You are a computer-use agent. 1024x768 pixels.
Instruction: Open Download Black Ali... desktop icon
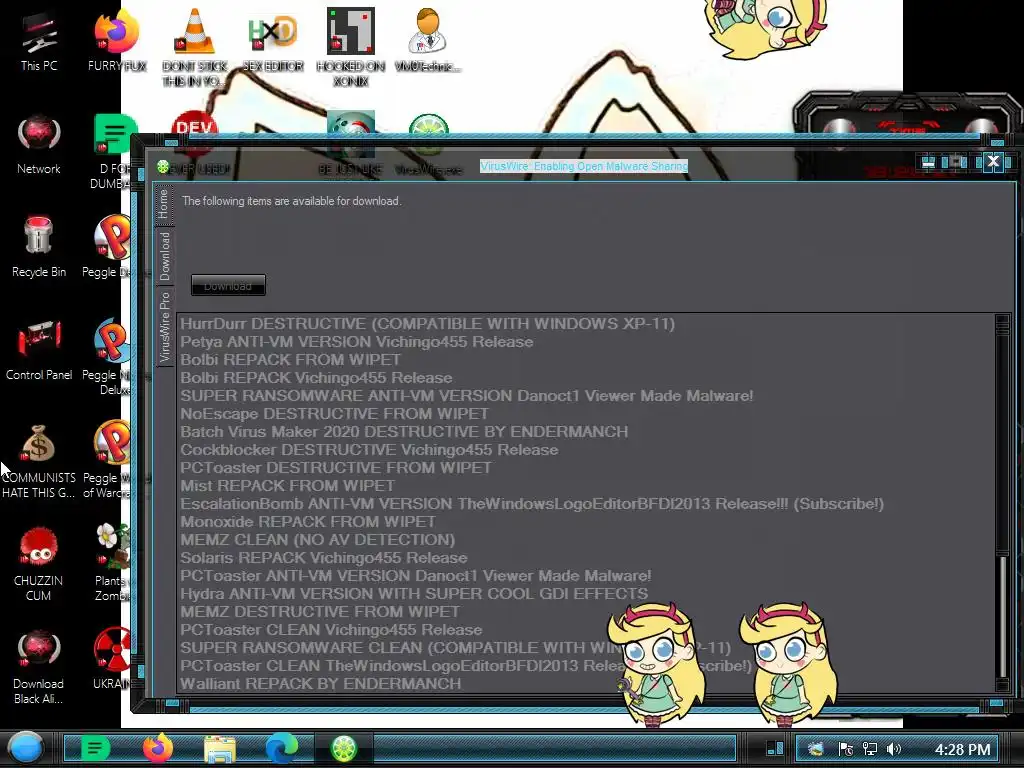click(39, 667)
